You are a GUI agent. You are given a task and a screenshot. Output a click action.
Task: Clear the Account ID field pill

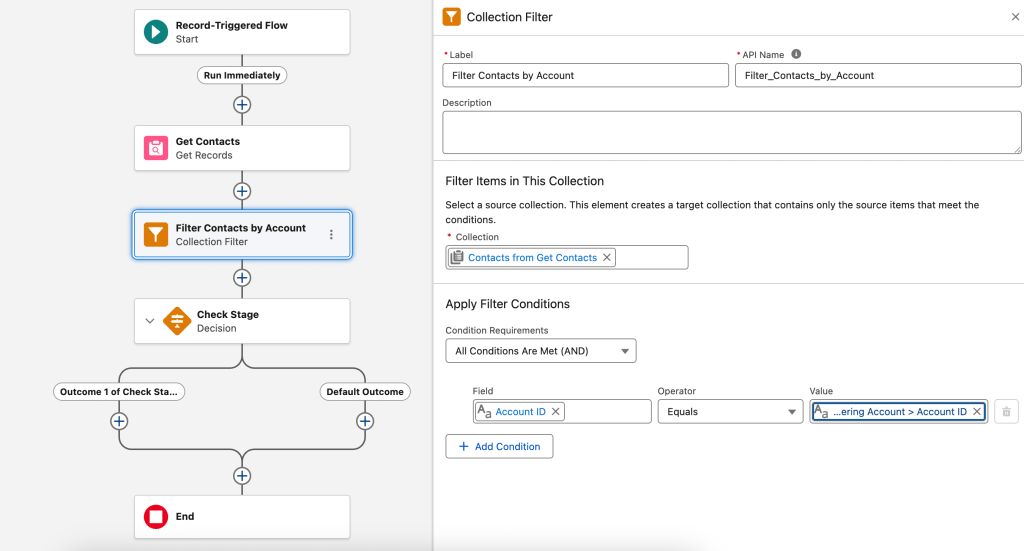555,411
